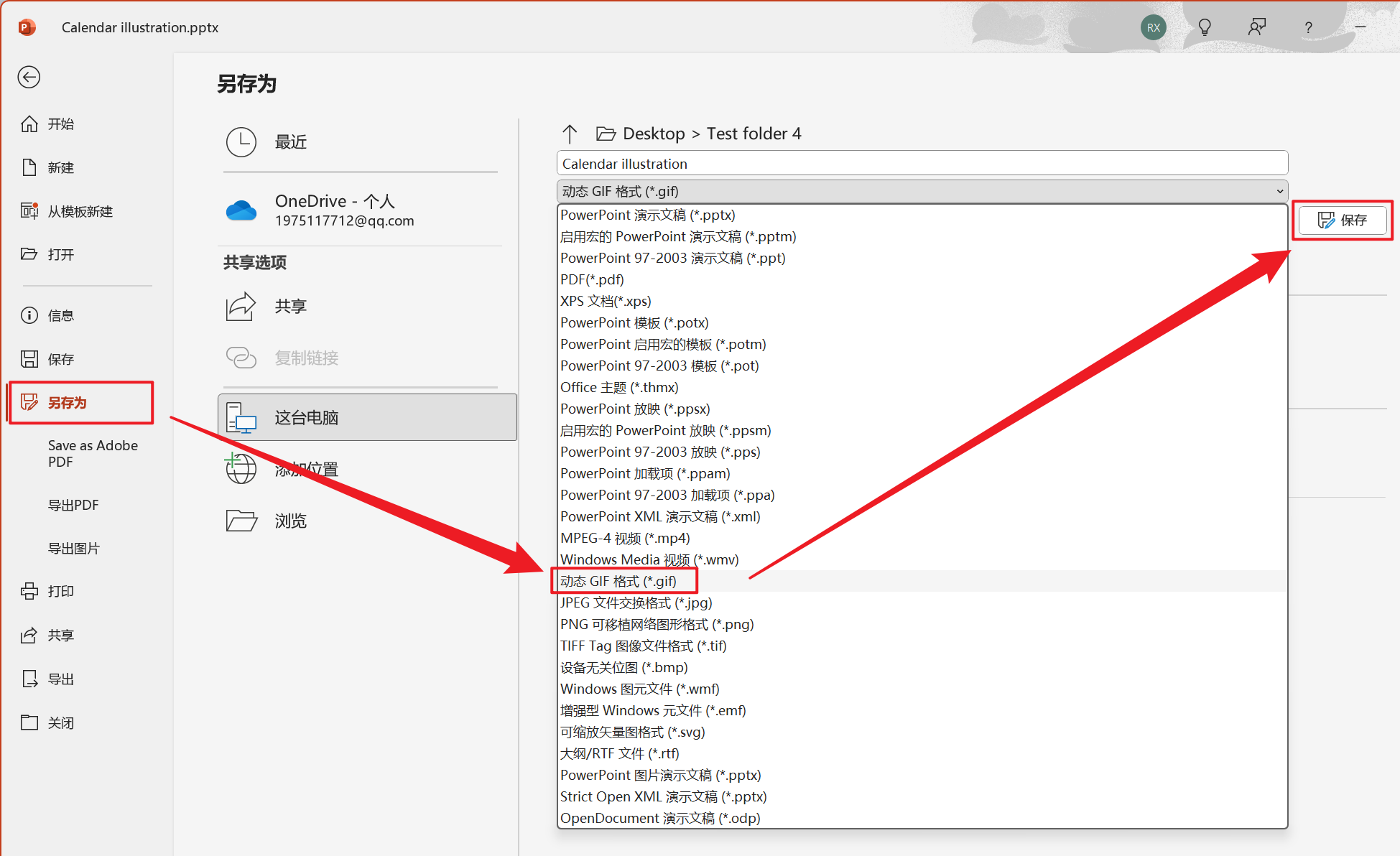Screen dimensions: 1400x856
Task: Choose PDF(*.pdf) from format list
Action: (592, 279)
